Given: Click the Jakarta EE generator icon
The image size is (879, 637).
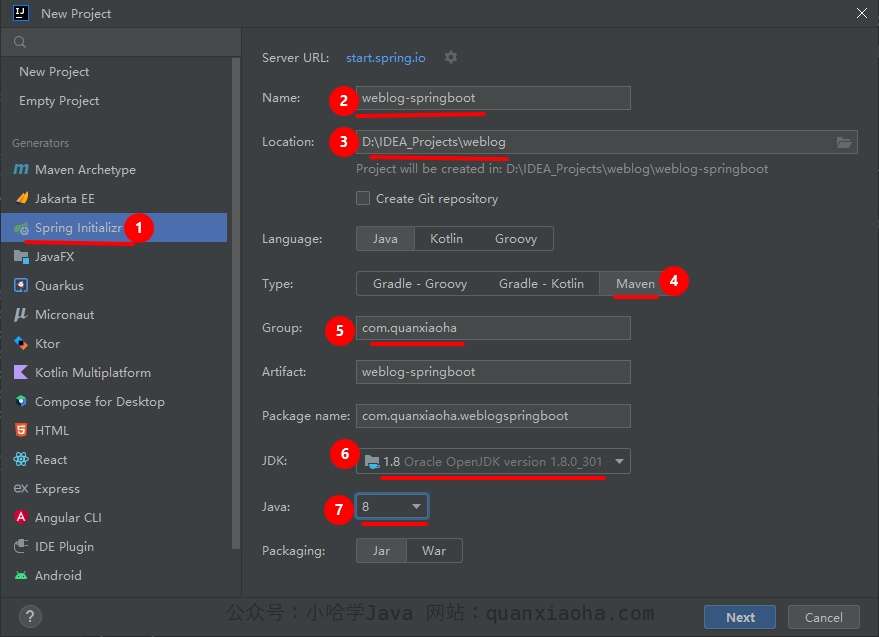Looking at the screenshot, I should coord(21,198).
